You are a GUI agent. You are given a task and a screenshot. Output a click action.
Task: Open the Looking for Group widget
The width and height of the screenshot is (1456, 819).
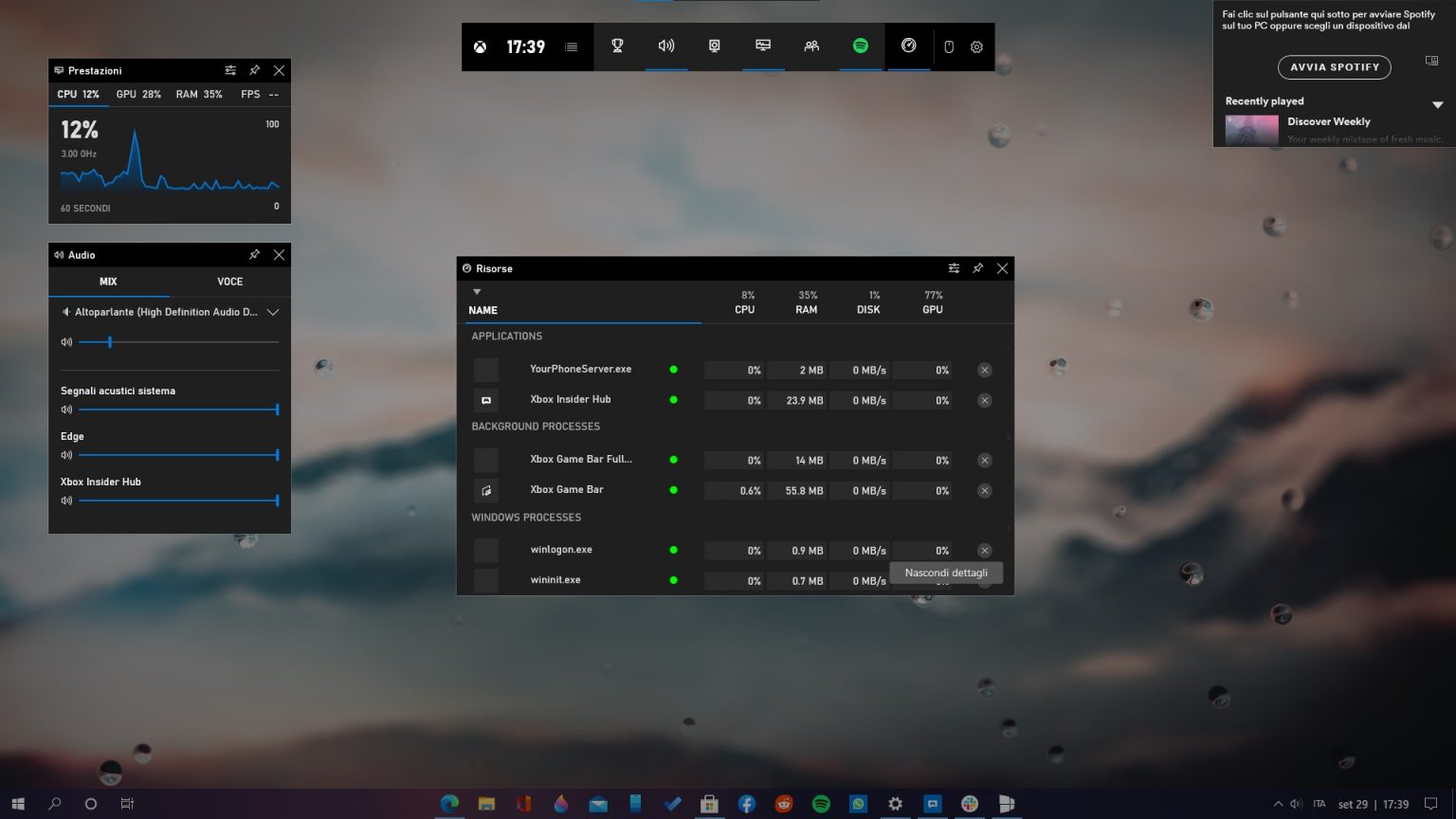coord(811,45)
